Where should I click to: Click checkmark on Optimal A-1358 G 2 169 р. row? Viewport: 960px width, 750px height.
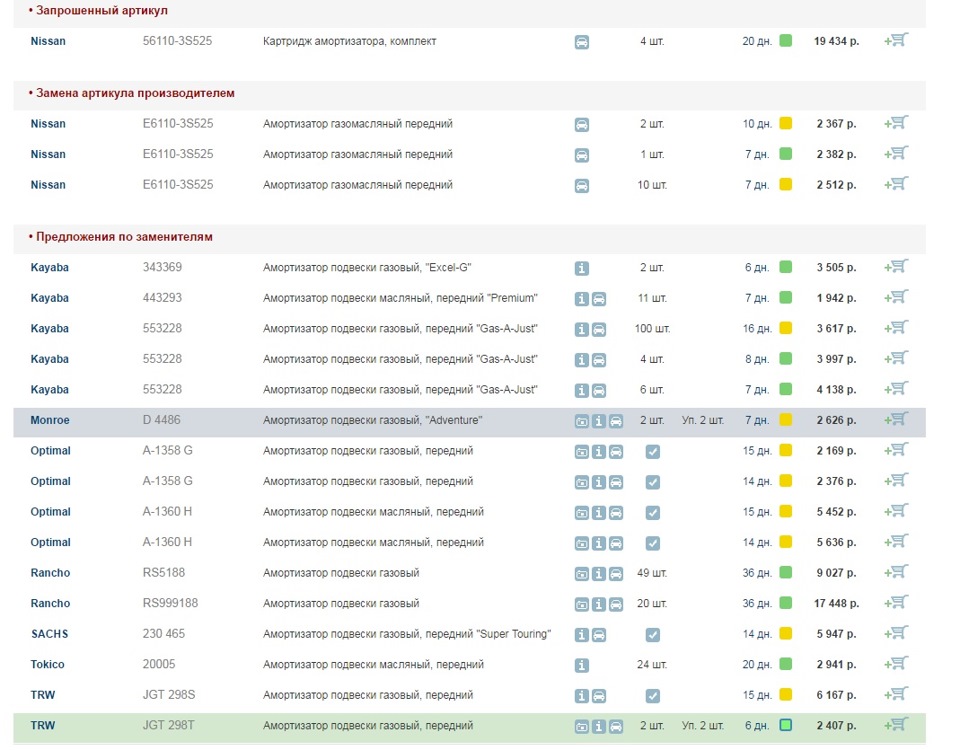(652, 452)
